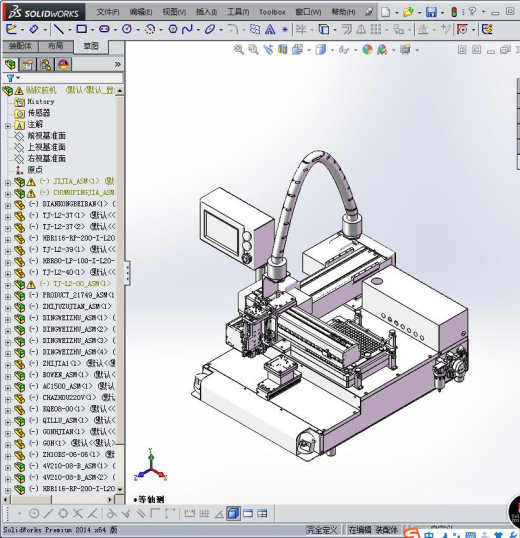Toggle the shaded display mode button in bottom bar
Screen dimensions: 520x538
pyautogui.click(x=233, y=513)
